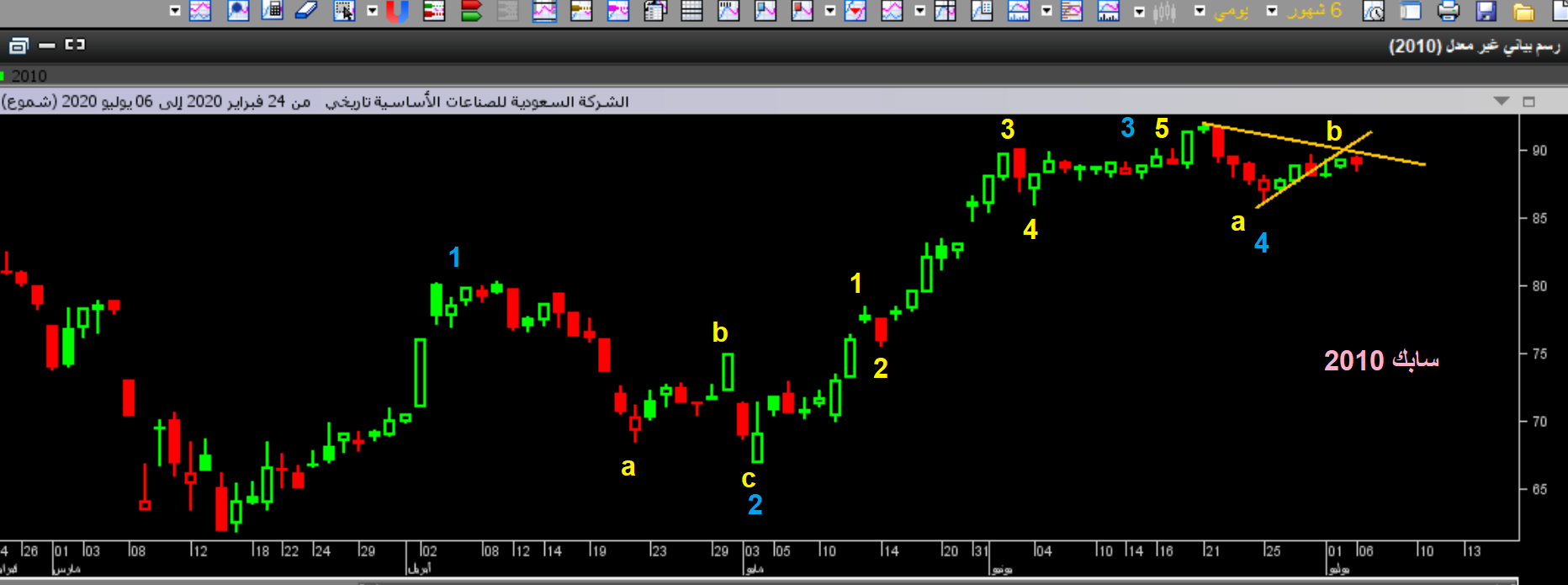Viewport: 1568px width, 585px height.
Task: Click the yellow descending trendline on chart
Action: (x=1396, y=159)
